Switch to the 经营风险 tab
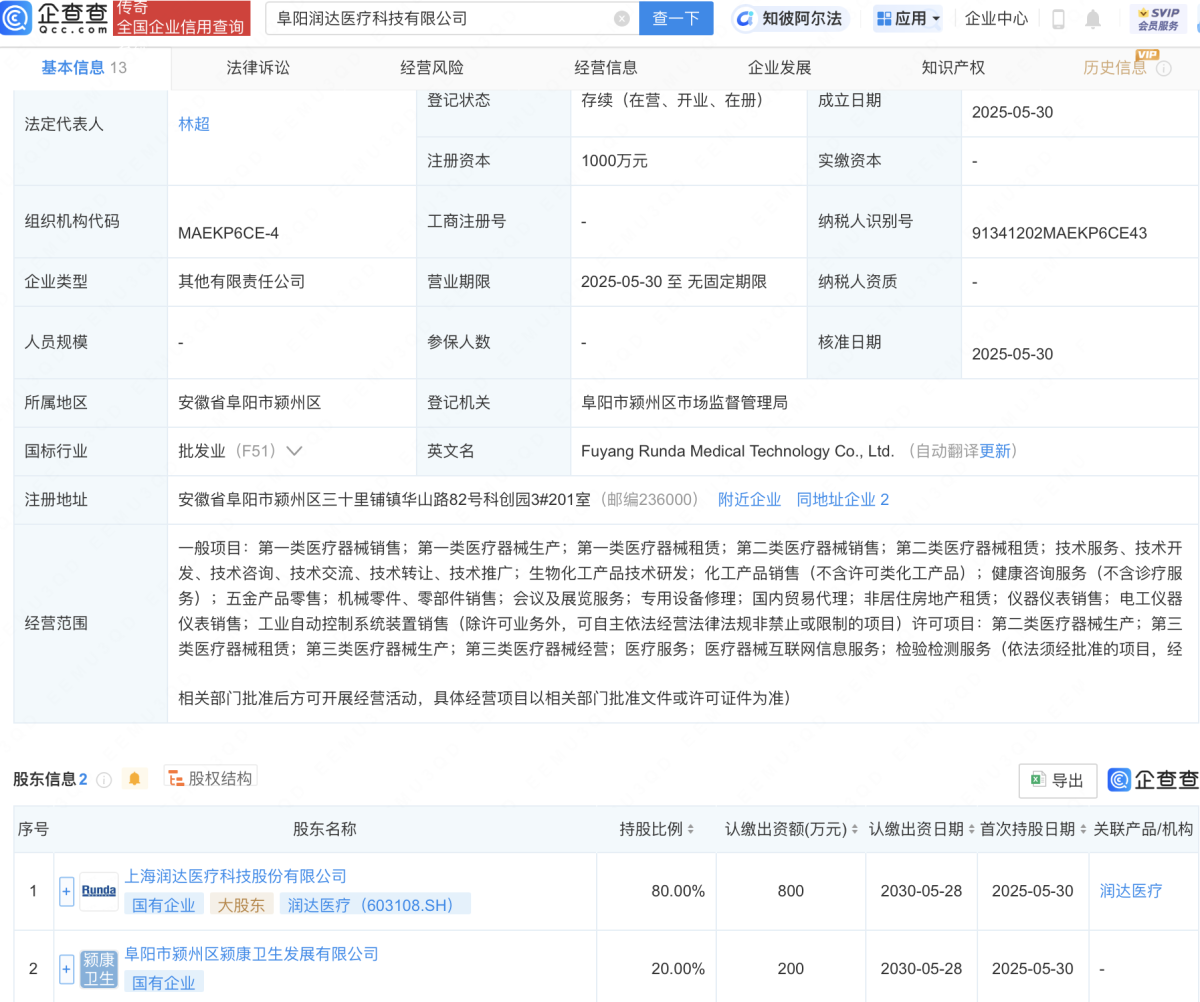Image resolution: width=1200 pixels, height=1002 pixels. pyautogui.click(x=432, y=68)
